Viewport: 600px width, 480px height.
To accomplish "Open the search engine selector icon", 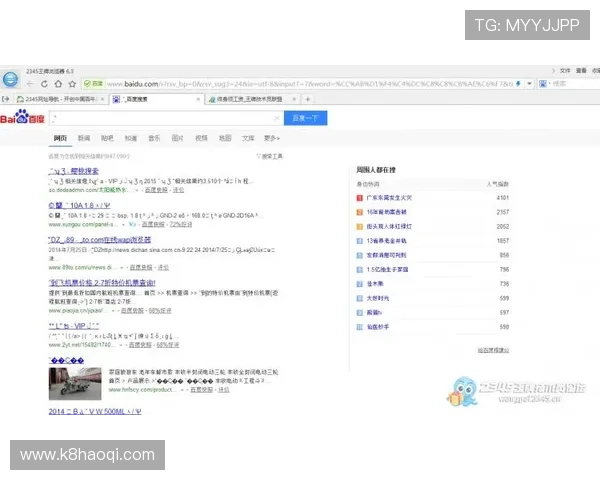I will click(x=543, y=83).
